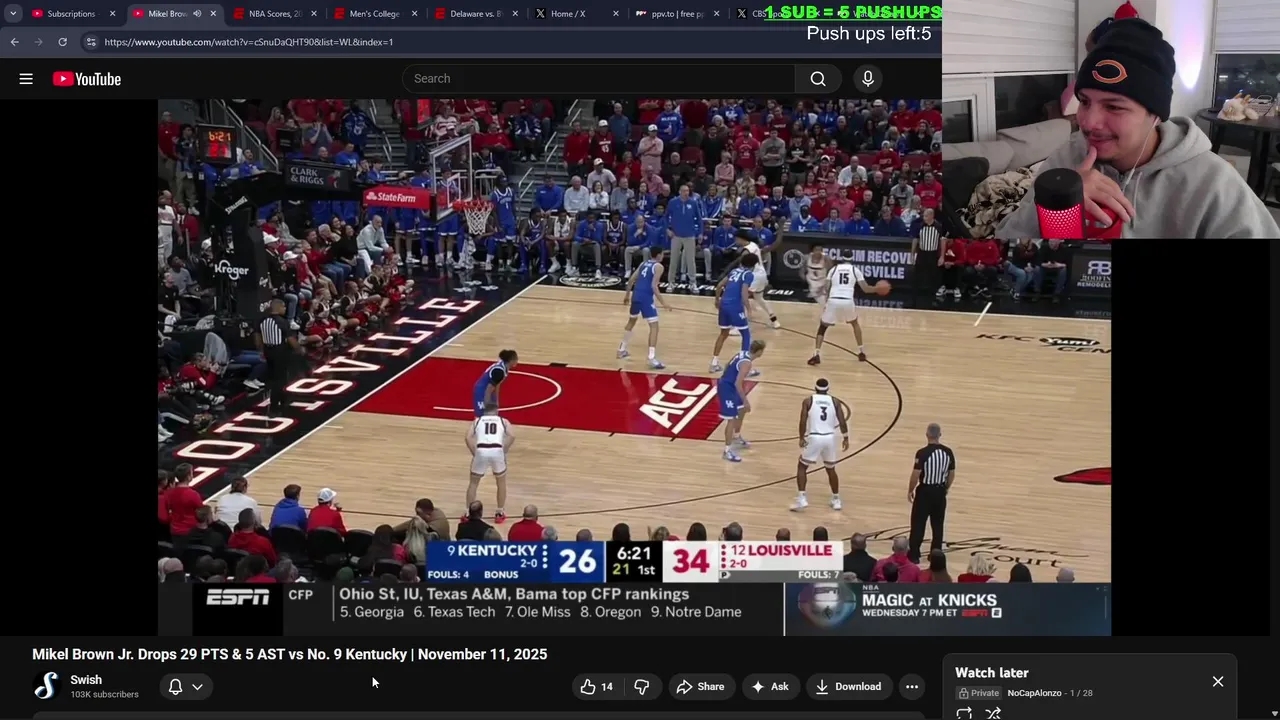Open the Swish channel avatar

(46, 686)
